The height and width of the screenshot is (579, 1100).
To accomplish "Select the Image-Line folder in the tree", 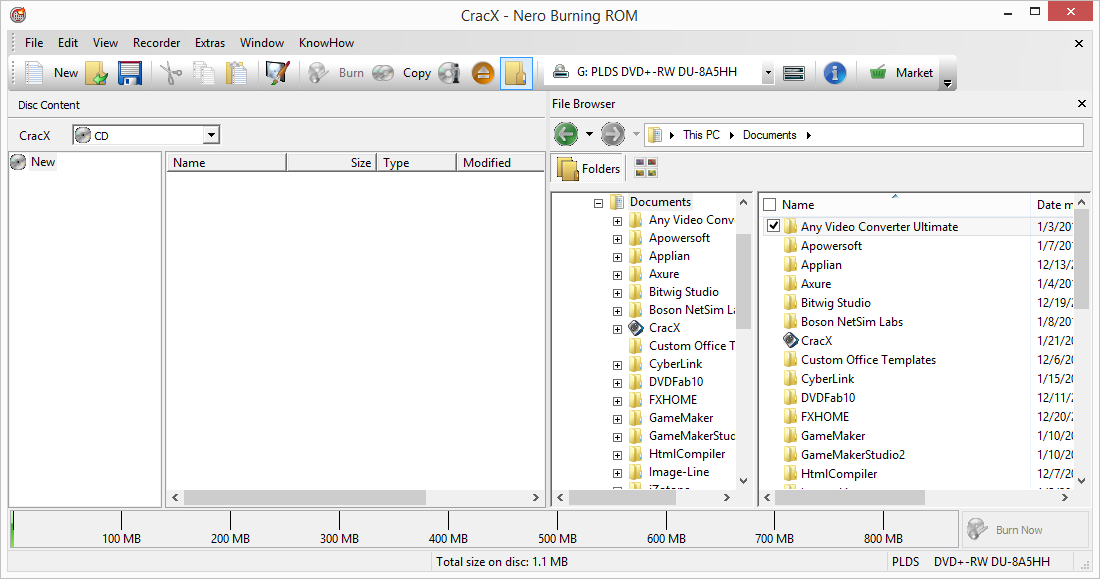I will (678, 472).
